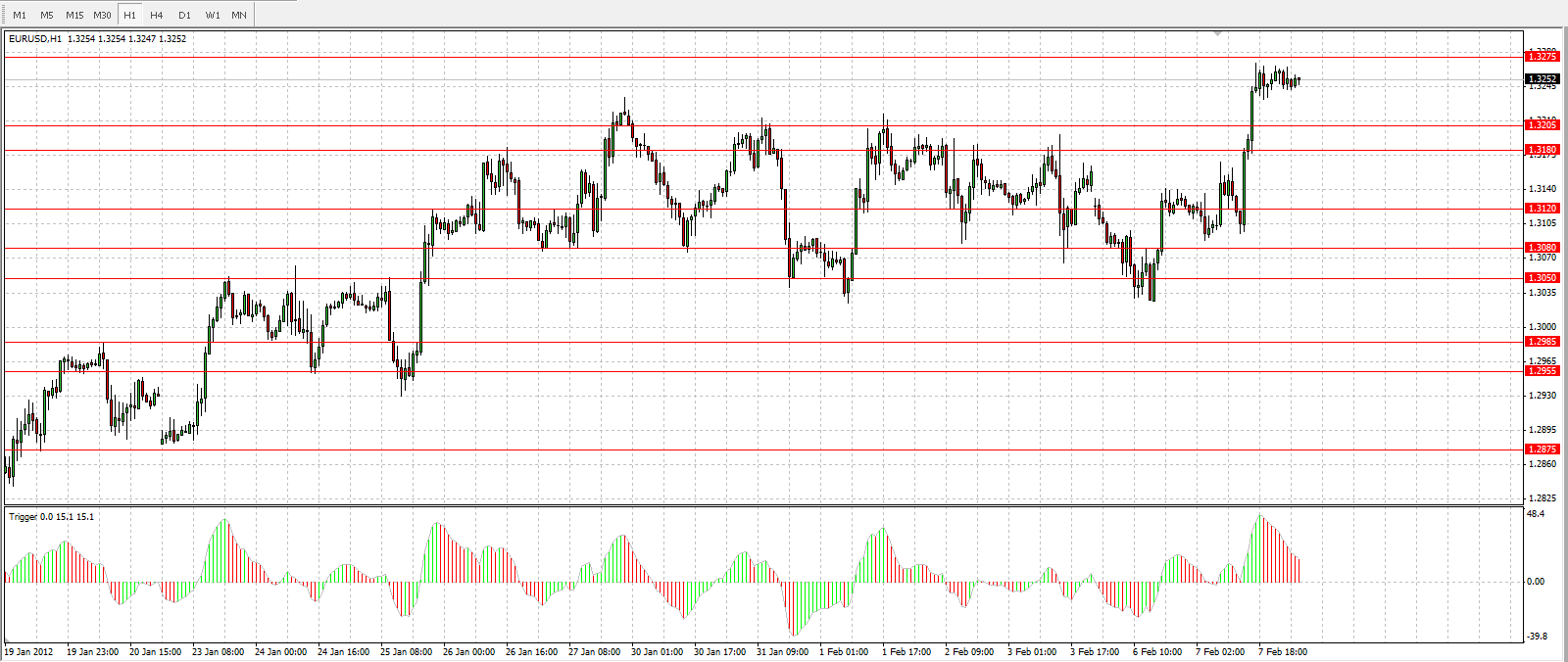
Task: Set timeframe to W1 weekly
Action: 213,15
